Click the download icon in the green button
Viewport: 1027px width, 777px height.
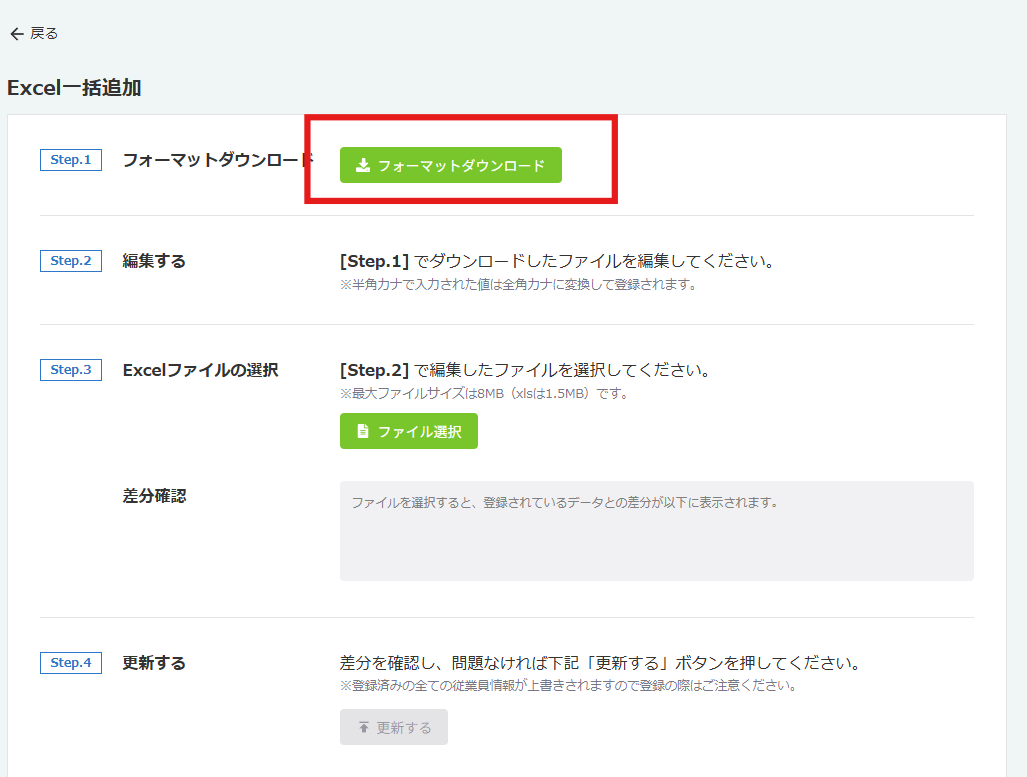pos(363,165)
